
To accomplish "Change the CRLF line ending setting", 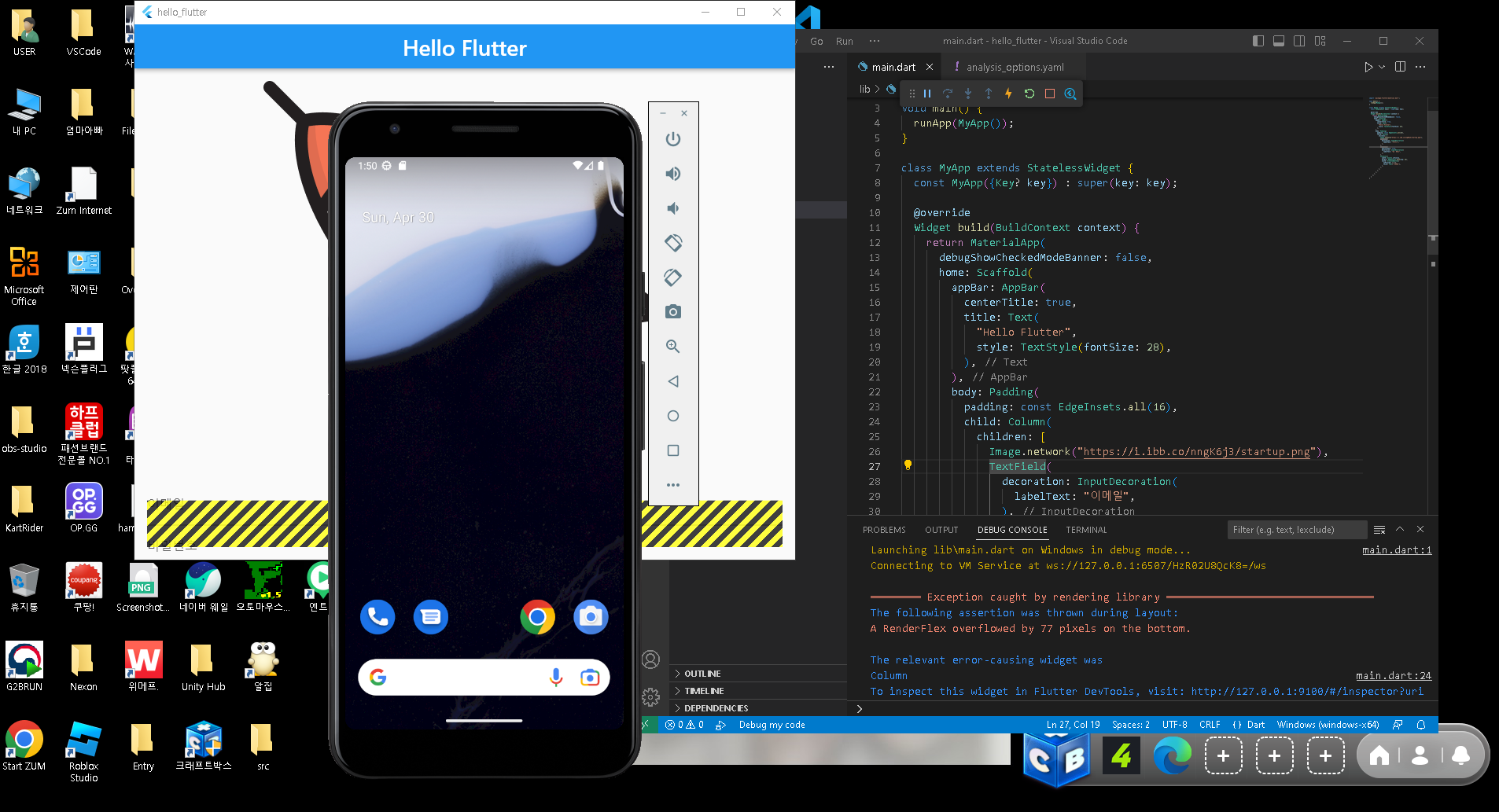I will [1210, 725].
